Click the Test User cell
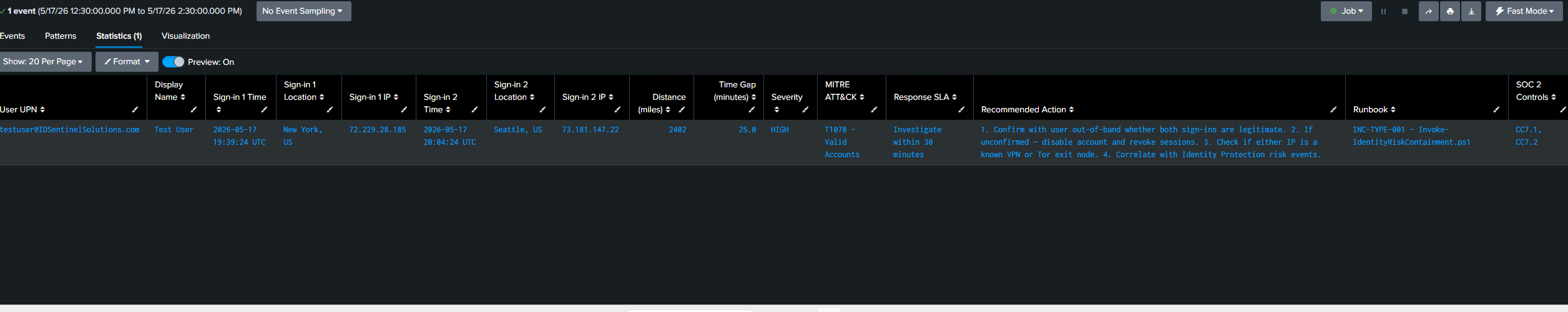This screenshot has height=312, width=1568. (x=174, y=130)
